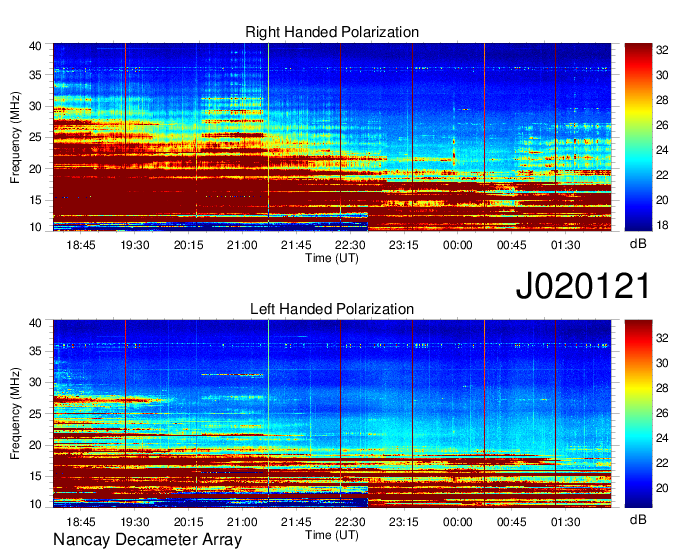Image resolution: width=680 pixels, height=552 pixels.
Task: Click 22:30 time tick of Right Handed plot
Action: (350, 245)
